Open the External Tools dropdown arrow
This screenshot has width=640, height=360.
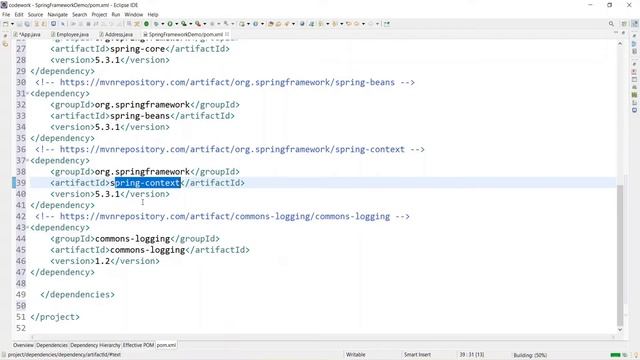(204, 24)
